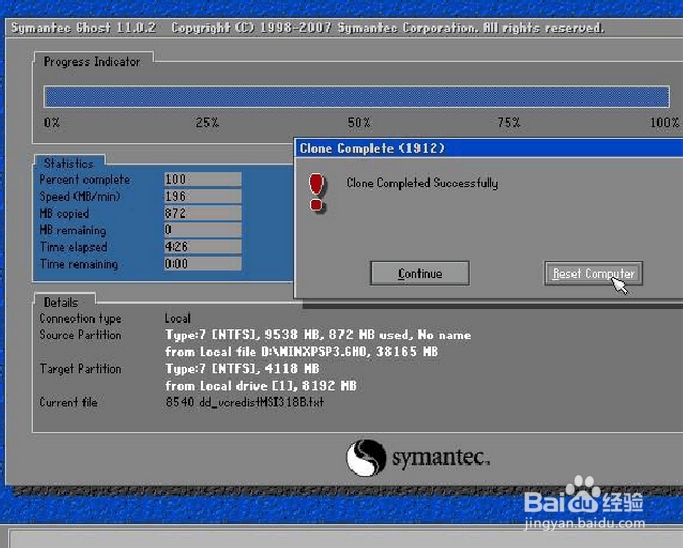Click the Local connection type value

(x=178, y=318)
